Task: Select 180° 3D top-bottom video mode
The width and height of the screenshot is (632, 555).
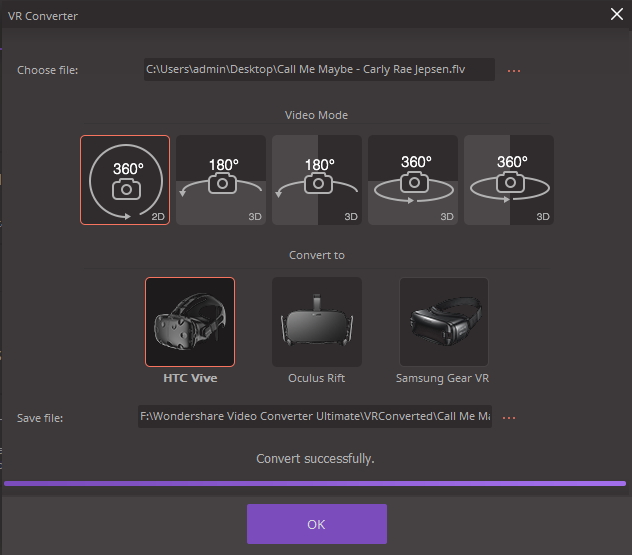Action: pos(221,180)
